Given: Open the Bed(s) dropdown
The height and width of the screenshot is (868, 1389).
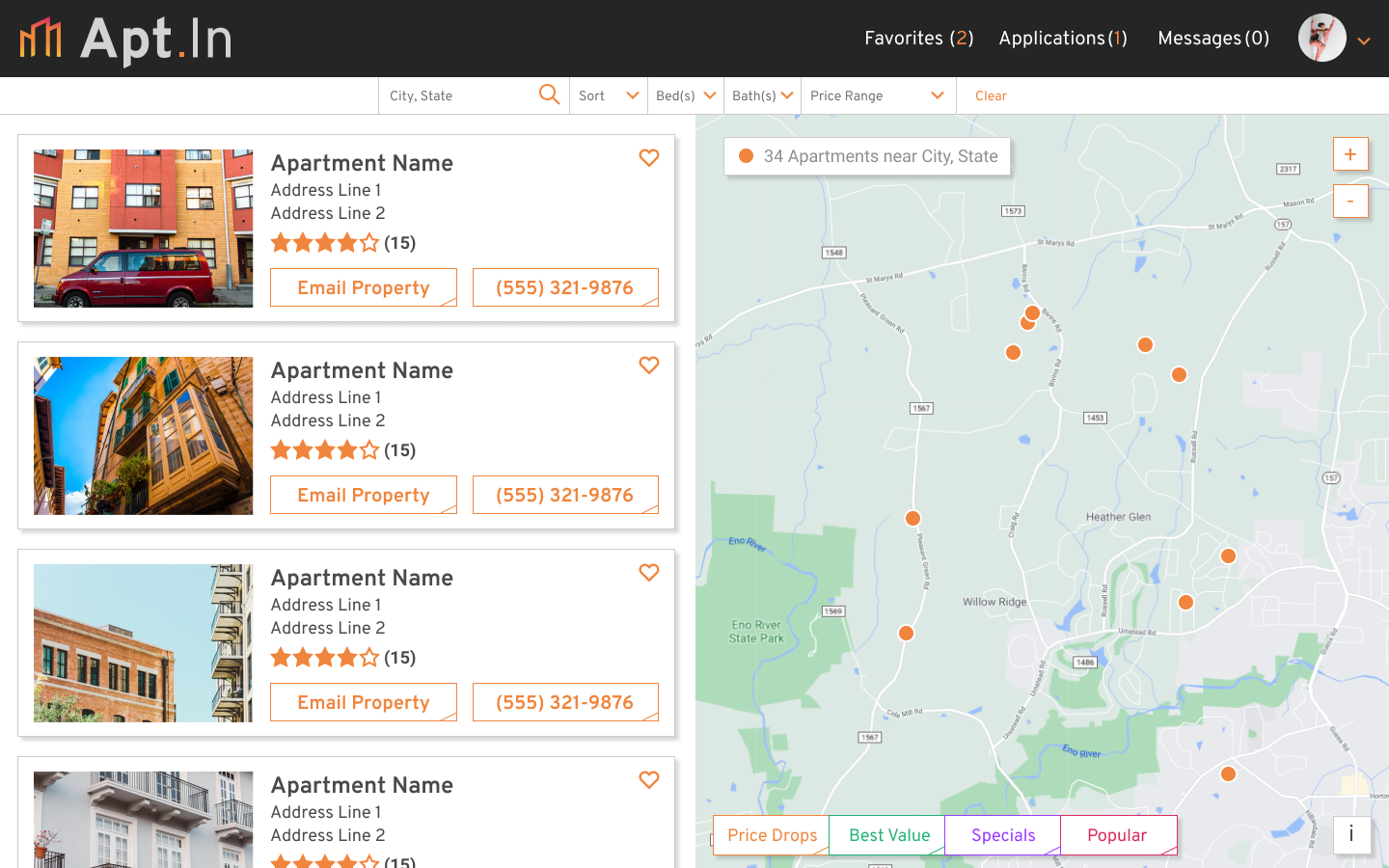Looking at the screenshot, I should tap(686, 95).
